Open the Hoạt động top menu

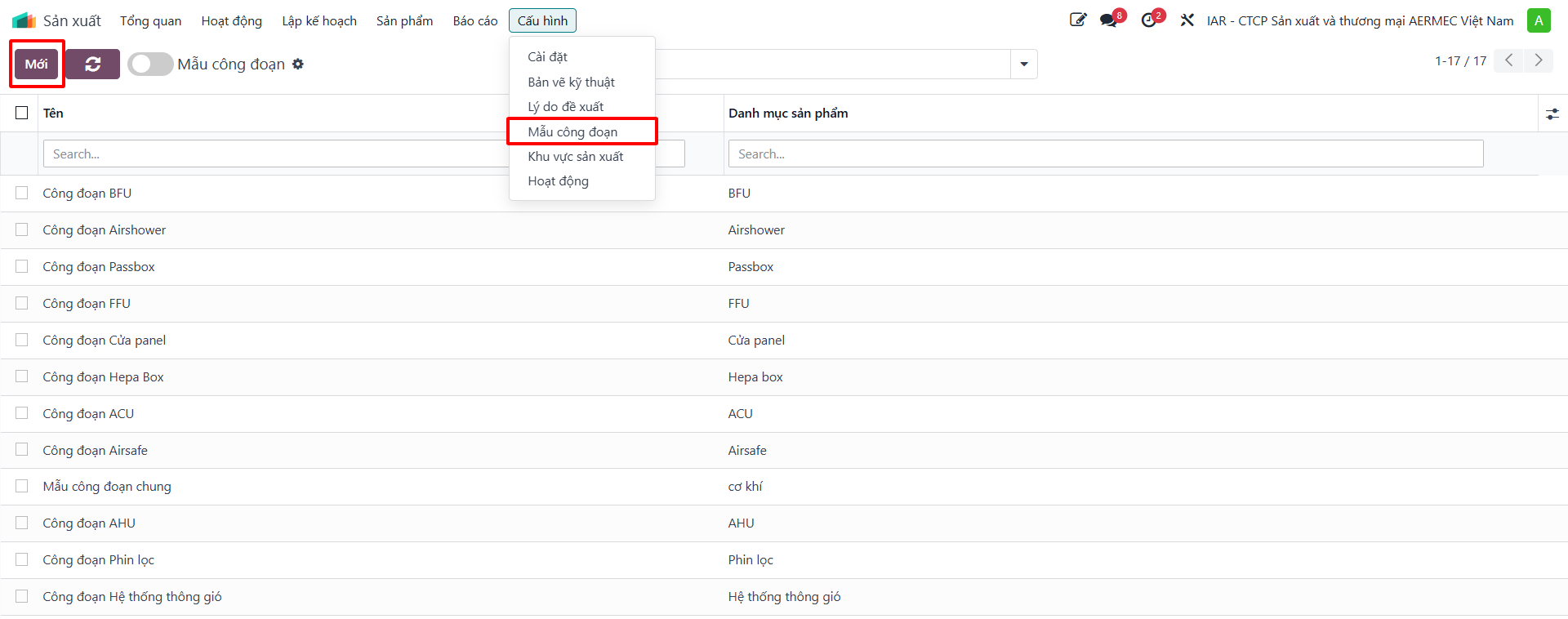(x=232, y=20)
